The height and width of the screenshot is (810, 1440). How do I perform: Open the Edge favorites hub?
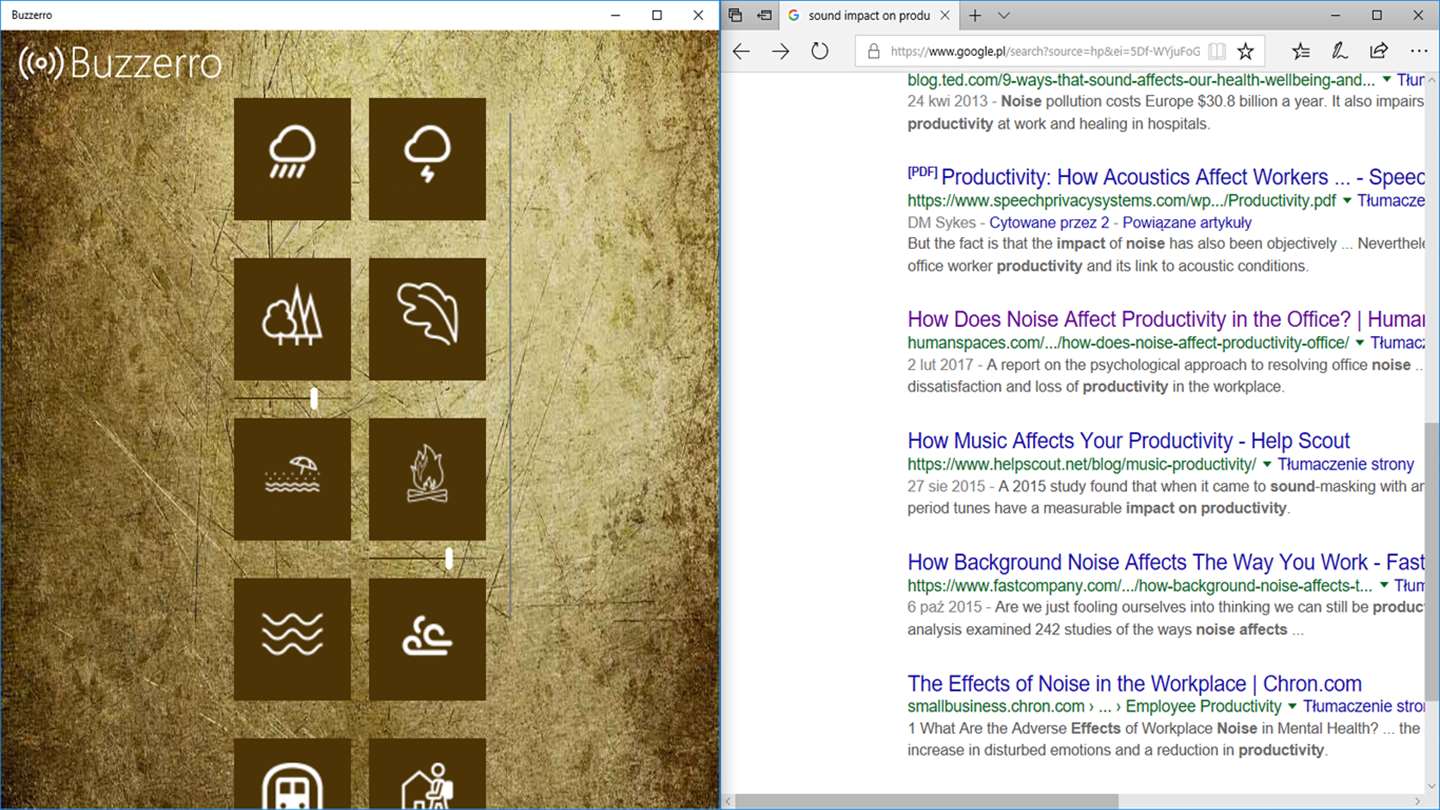point(1300,52)
